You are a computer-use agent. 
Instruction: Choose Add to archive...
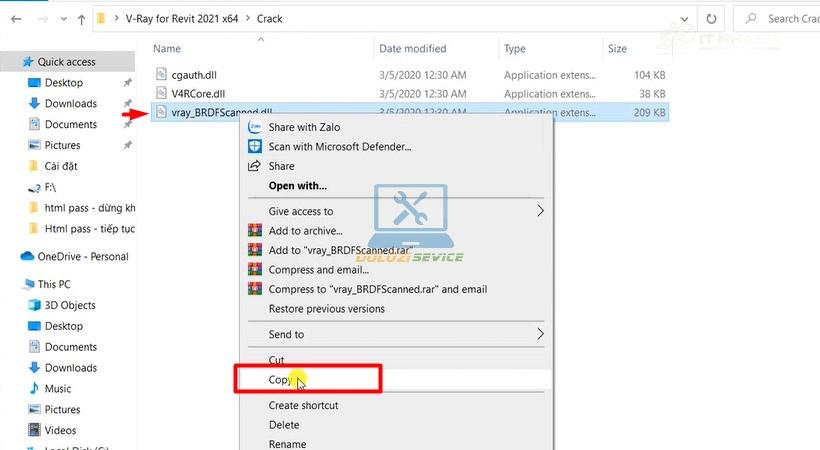pyautogui.click(x=305, y=231)
